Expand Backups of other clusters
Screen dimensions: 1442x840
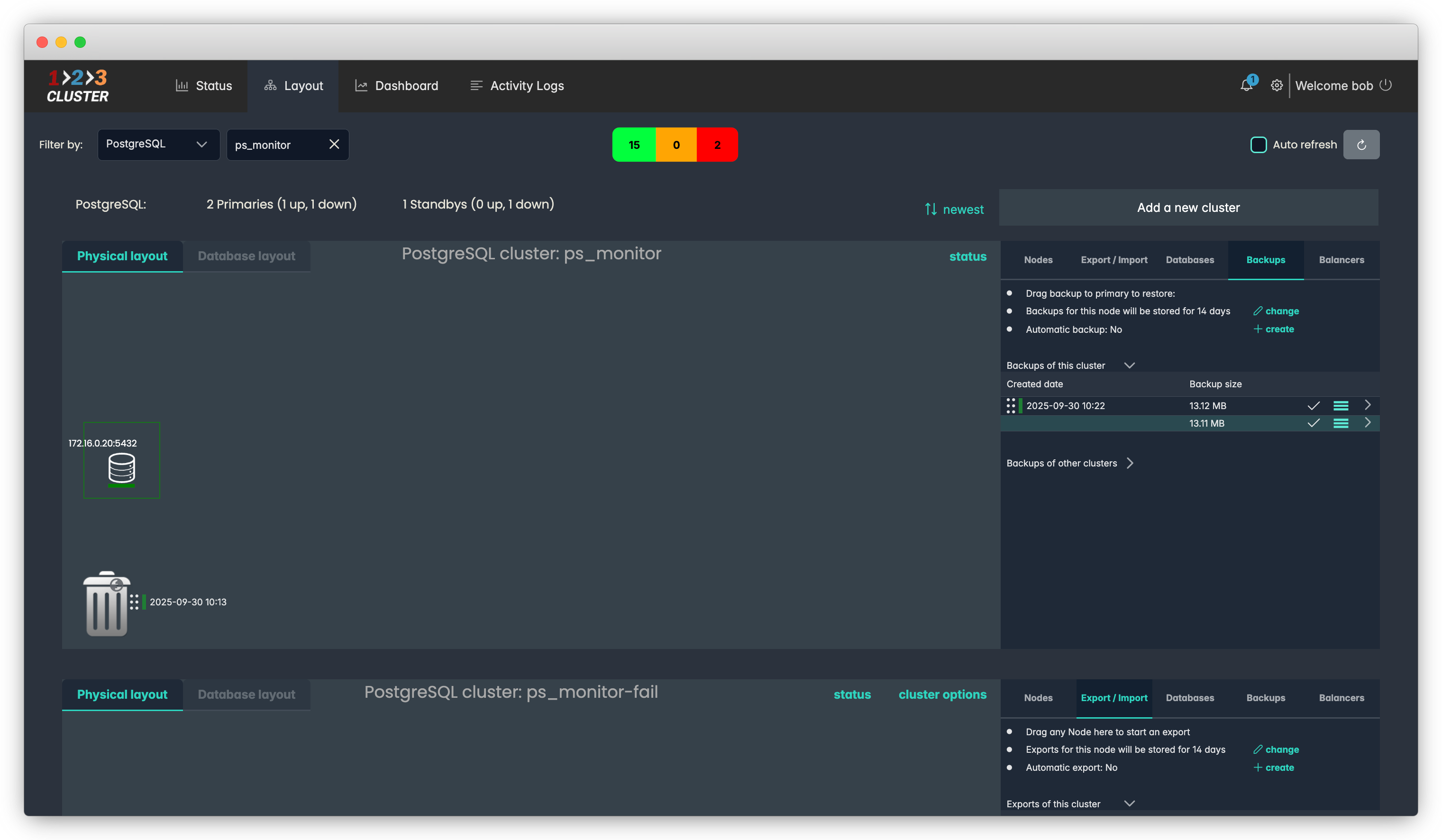pos(1130,463)
